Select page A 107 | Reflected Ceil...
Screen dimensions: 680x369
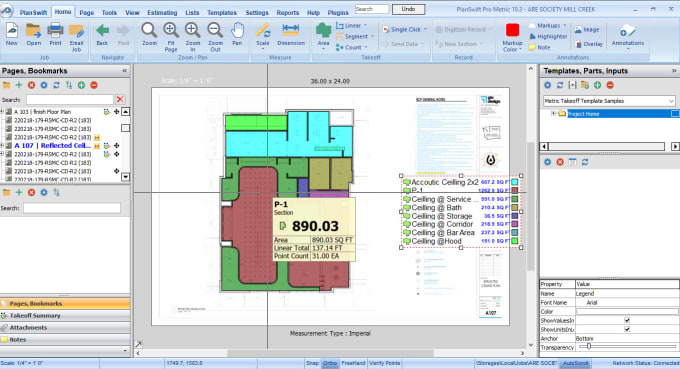[52, 146]
